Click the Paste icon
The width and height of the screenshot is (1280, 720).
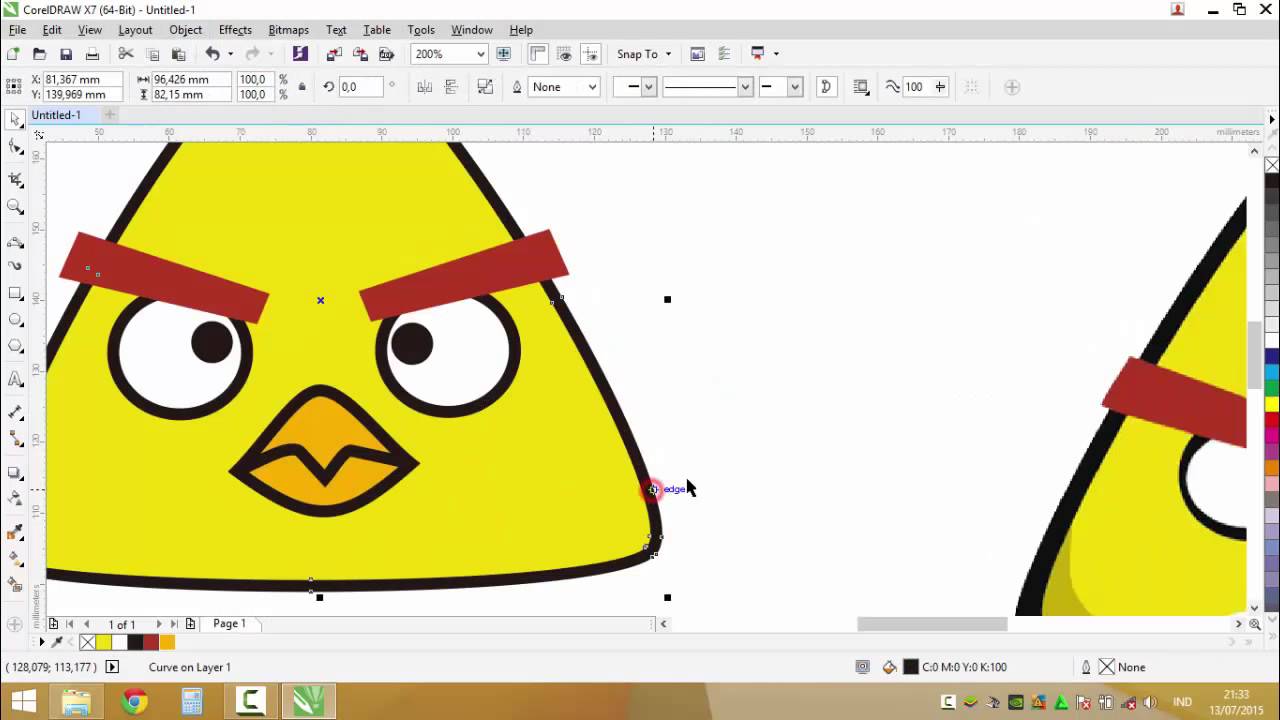tap(179, 54)
